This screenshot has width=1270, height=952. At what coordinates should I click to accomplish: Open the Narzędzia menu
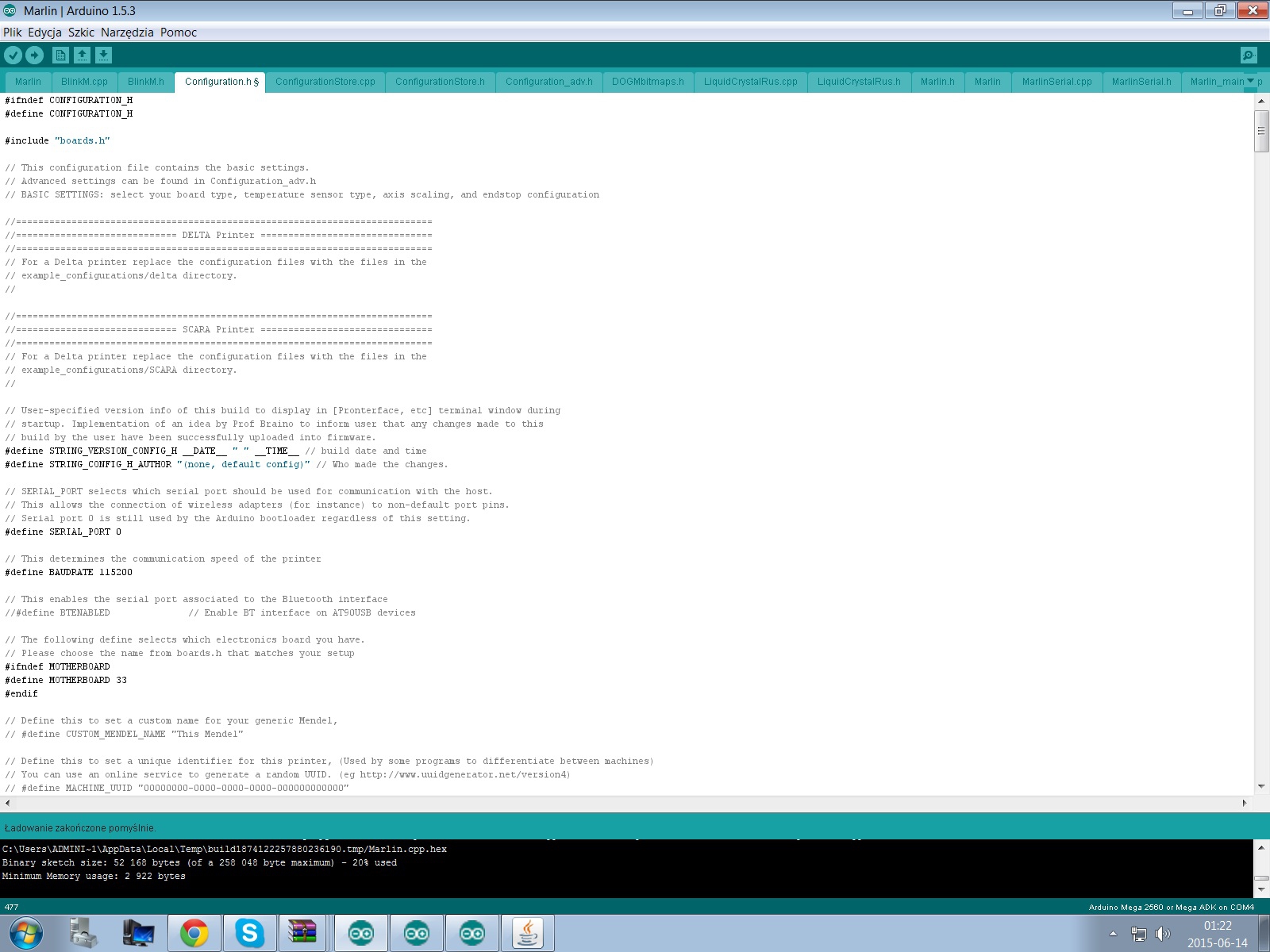(x=127, y=33)
